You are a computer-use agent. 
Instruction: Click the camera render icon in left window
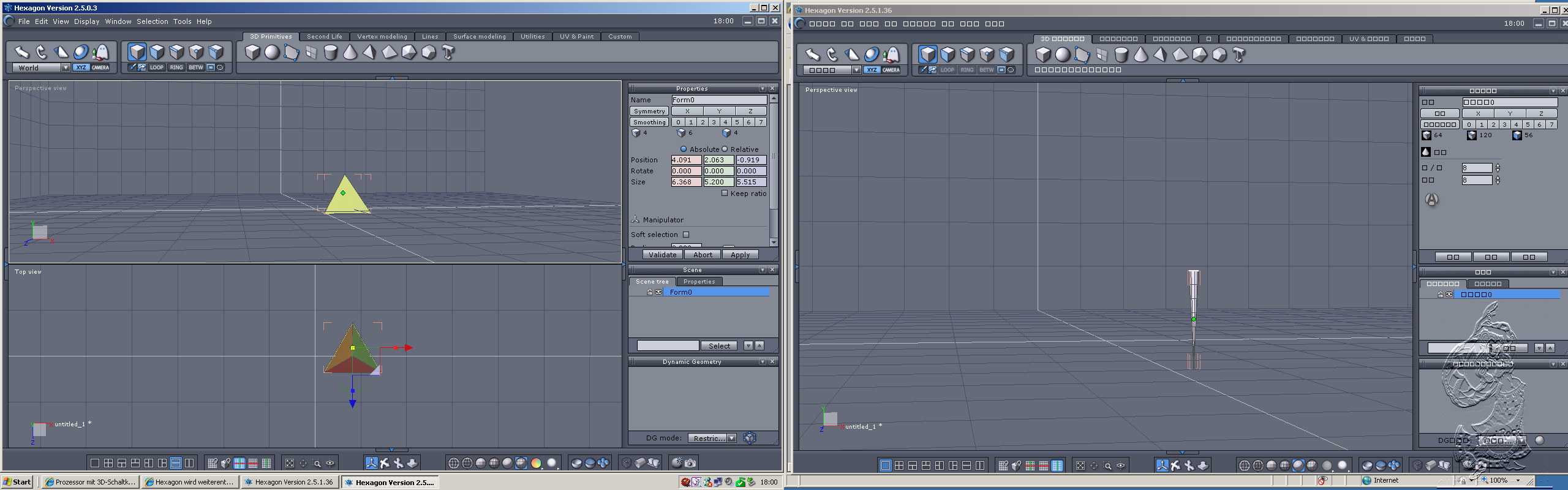(690, 463)
